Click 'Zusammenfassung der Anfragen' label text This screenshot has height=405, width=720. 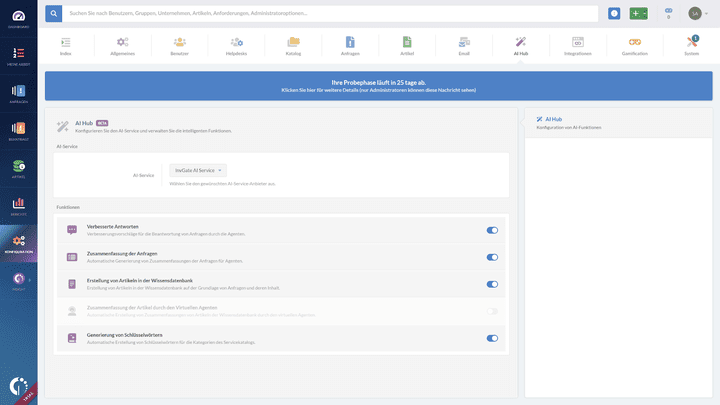pyautogui.click(x=122, y=253)
